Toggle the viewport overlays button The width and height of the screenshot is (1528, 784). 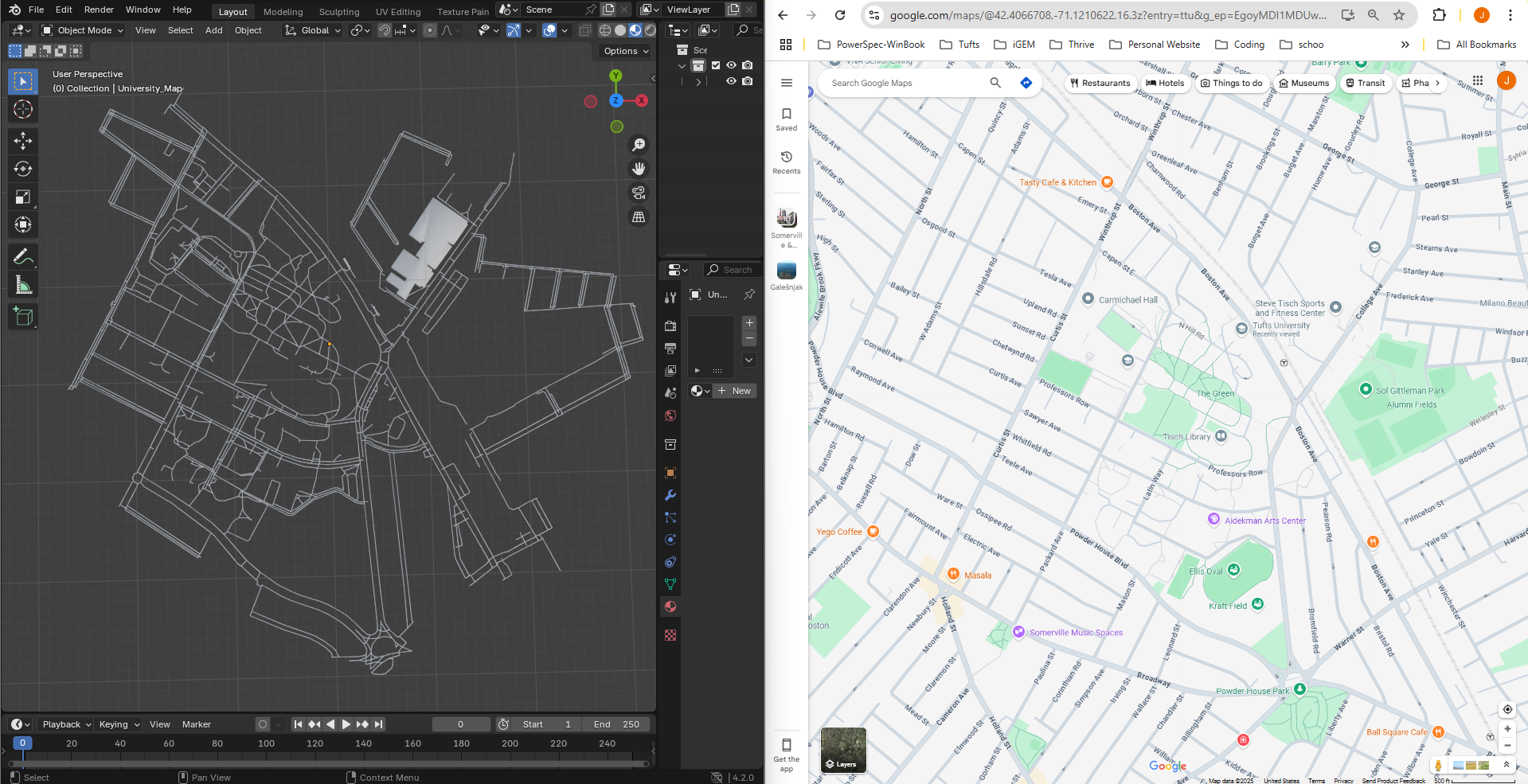tap(549, 30)
